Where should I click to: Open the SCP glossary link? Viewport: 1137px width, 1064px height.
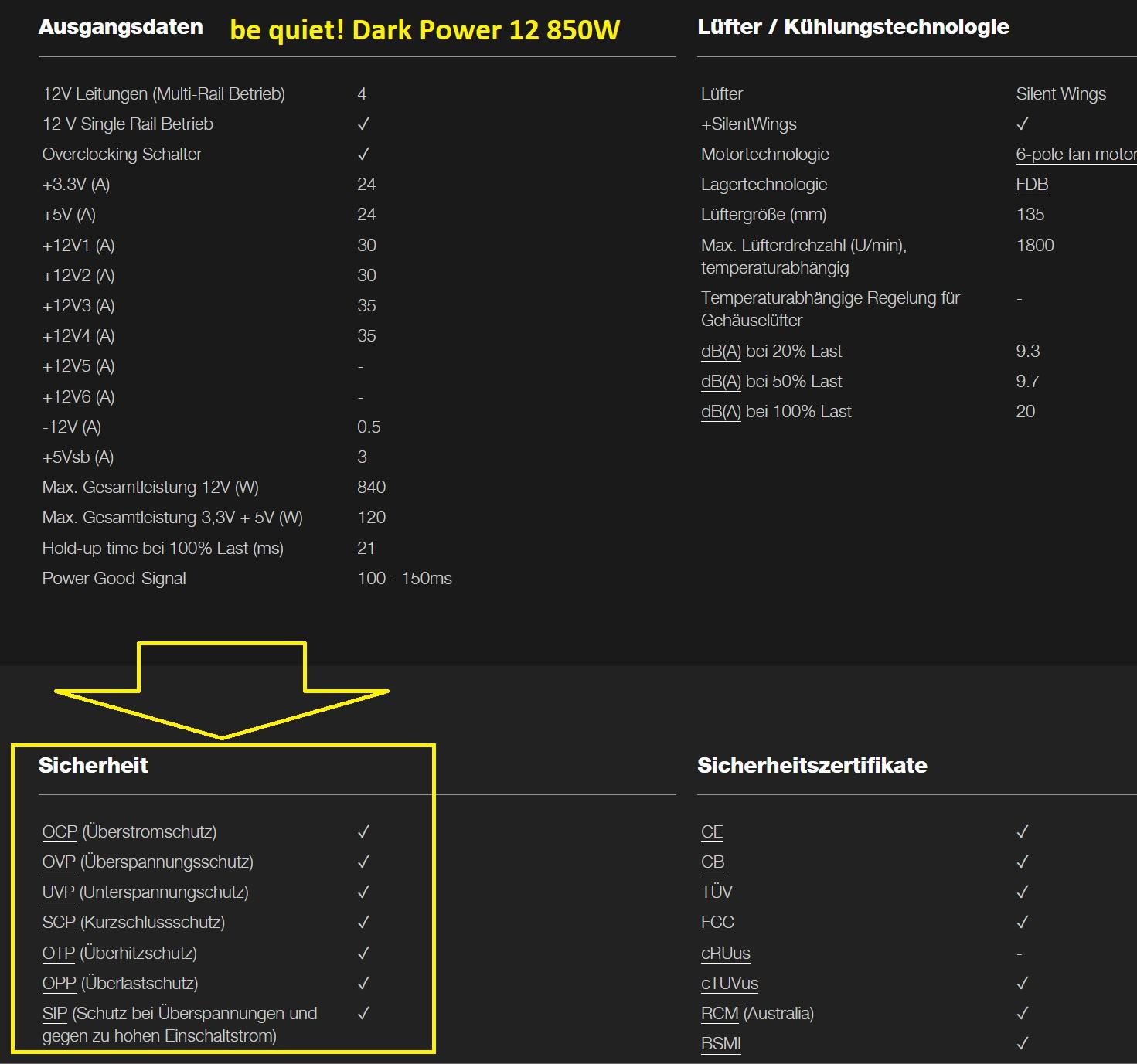(59, 923)
